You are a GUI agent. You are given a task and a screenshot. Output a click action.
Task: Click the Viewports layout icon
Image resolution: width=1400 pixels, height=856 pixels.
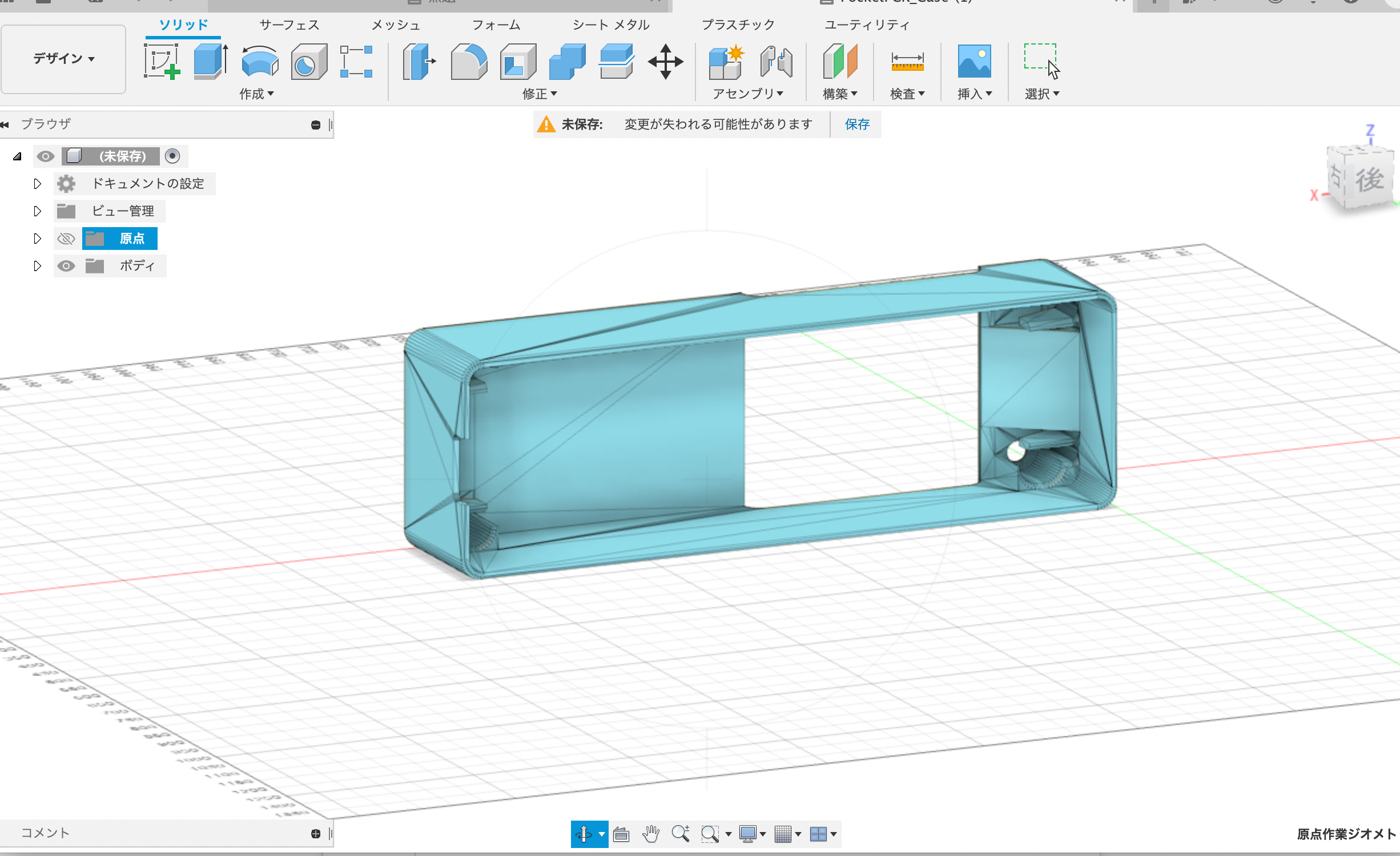(x=818, y=834)
